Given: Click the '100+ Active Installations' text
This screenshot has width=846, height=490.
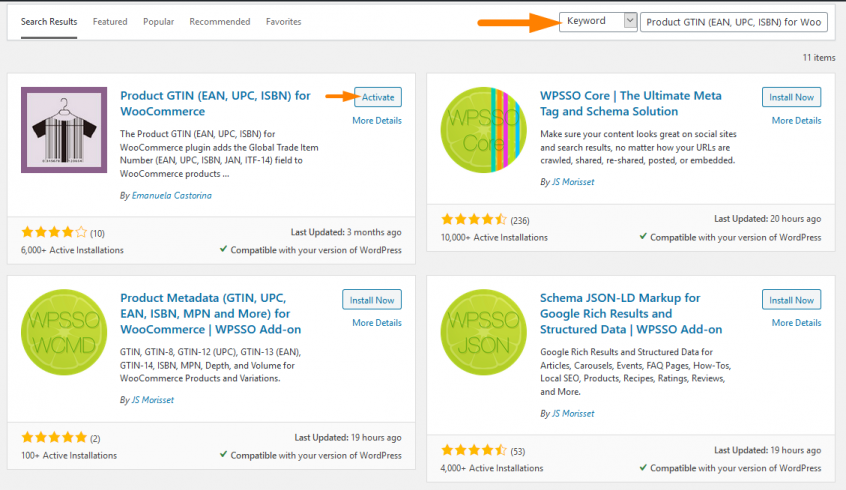Looking at the screenshot, I should pyautogui.click(x=69, y=455).
